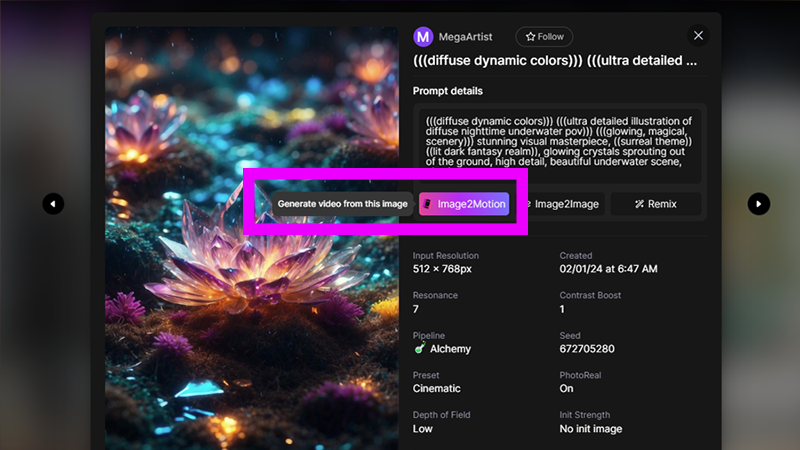Select the Depth of Field value Low
Viewport: 800px width, 450px height.
coord(422,429)
